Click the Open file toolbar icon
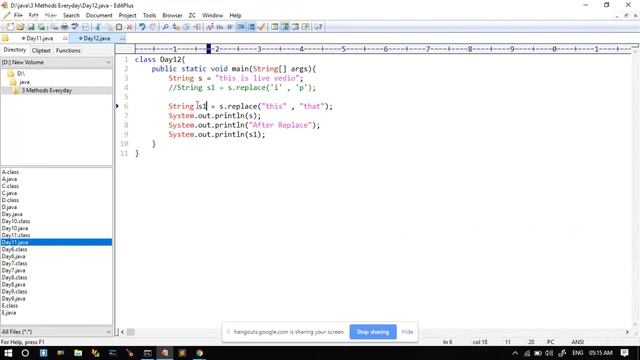The height and width of the screenshot is (360, 640). pos(20,27)
